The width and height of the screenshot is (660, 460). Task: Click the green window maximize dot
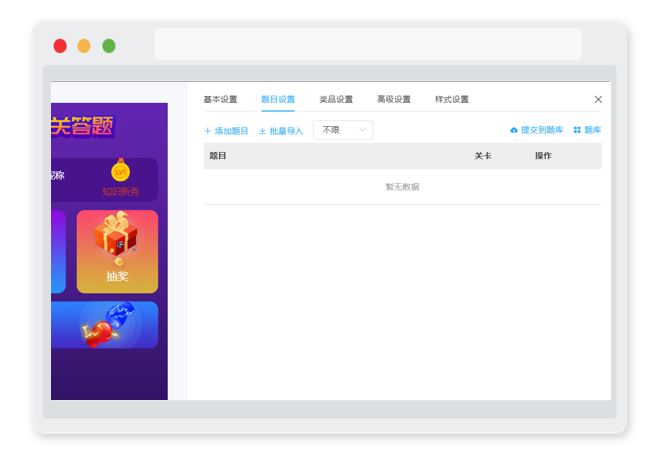point(109,46)
